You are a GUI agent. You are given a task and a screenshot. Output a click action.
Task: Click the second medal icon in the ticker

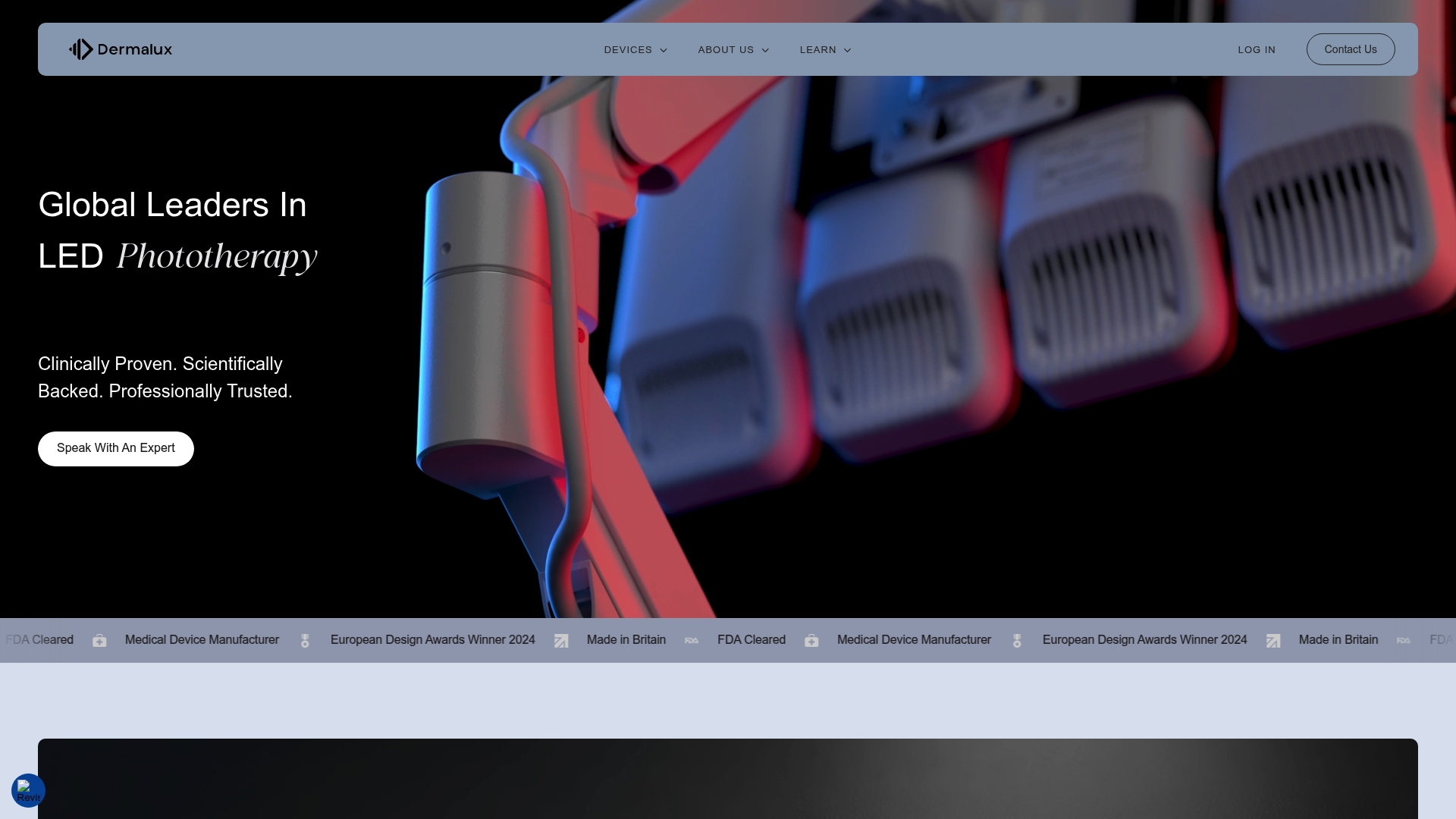tap(1017, 641)
